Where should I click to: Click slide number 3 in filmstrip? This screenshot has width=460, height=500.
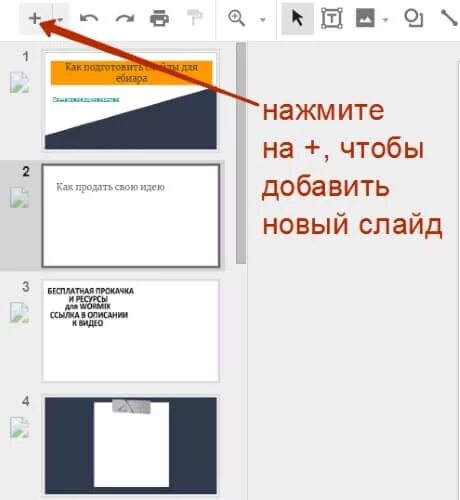pyautogui.click(x=26, y=286)
